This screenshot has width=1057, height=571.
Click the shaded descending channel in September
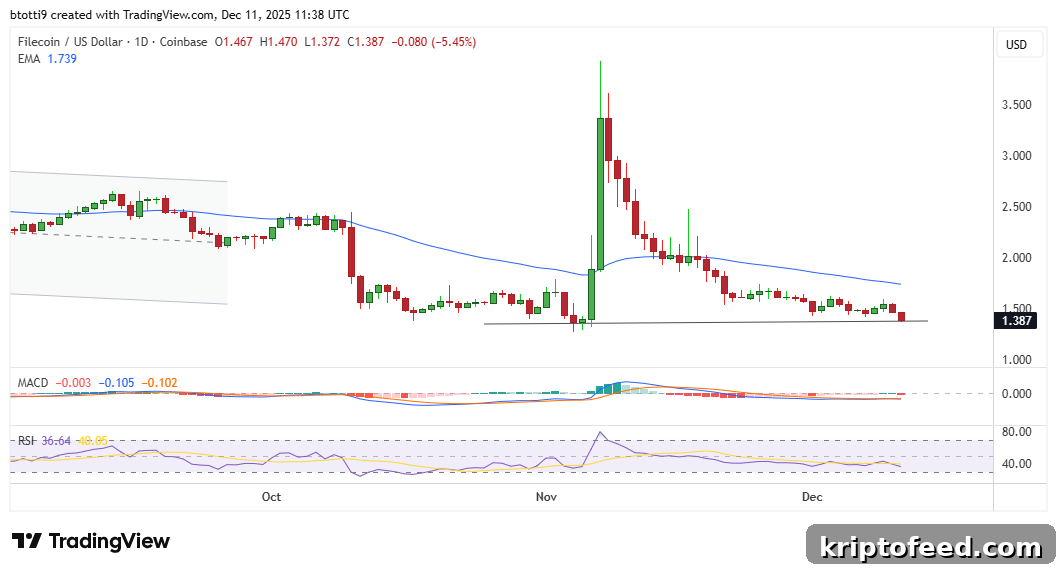[119, 237]
